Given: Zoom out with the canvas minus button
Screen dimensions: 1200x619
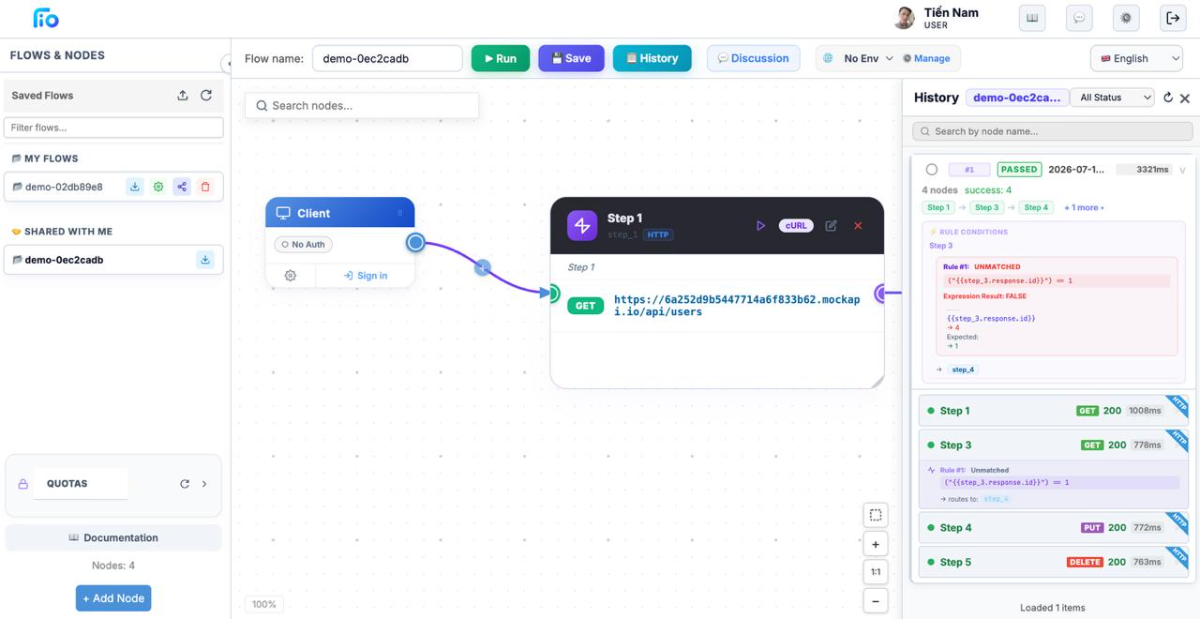Looking at the screenshot, I should (875, 602).
